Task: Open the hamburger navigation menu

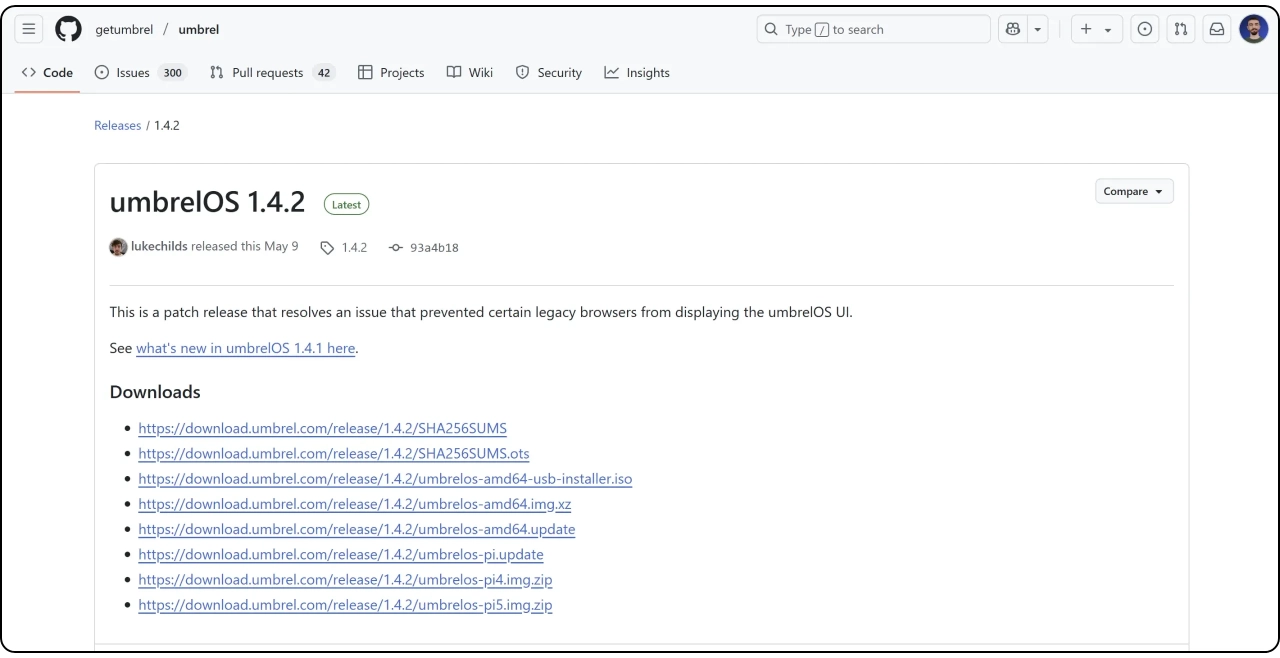Action: [x=29, y=29]
